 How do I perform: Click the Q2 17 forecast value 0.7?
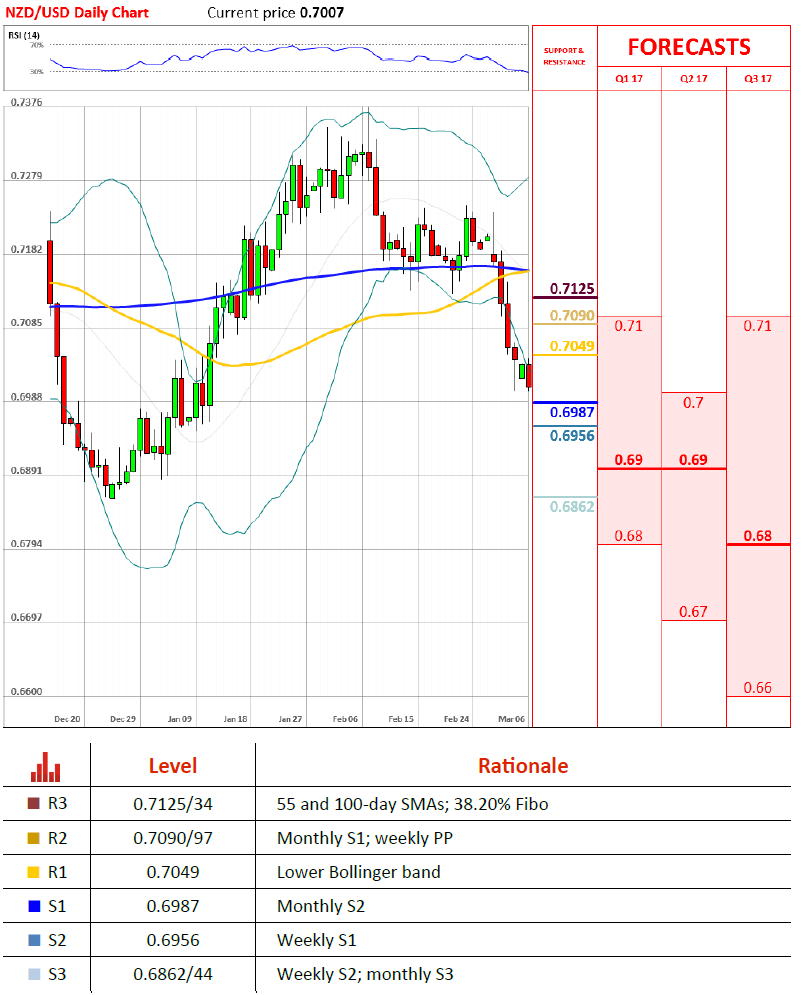[693, 402]
